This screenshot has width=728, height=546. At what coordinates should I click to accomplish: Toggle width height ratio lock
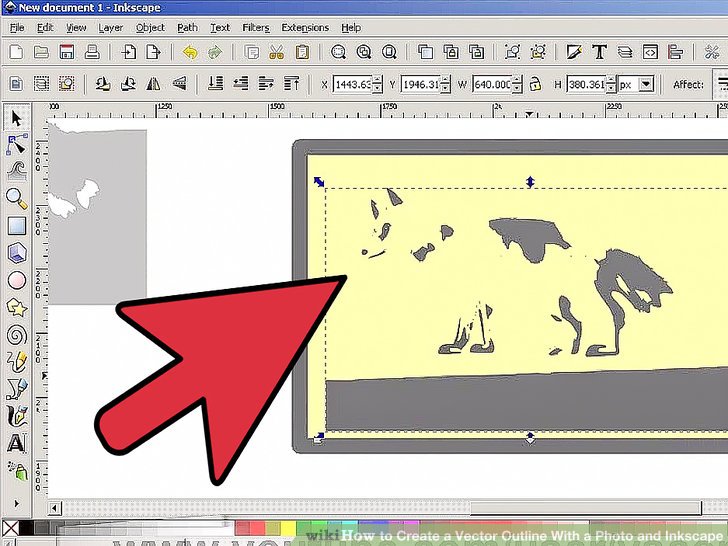[535, 84]
